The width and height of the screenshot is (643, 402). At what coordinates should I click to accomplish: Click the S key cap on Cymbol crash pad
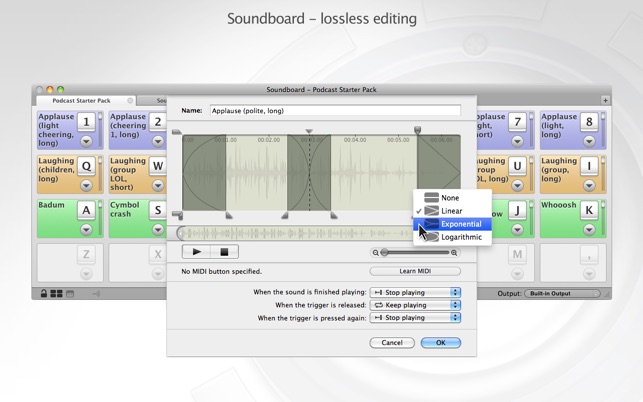158,210
